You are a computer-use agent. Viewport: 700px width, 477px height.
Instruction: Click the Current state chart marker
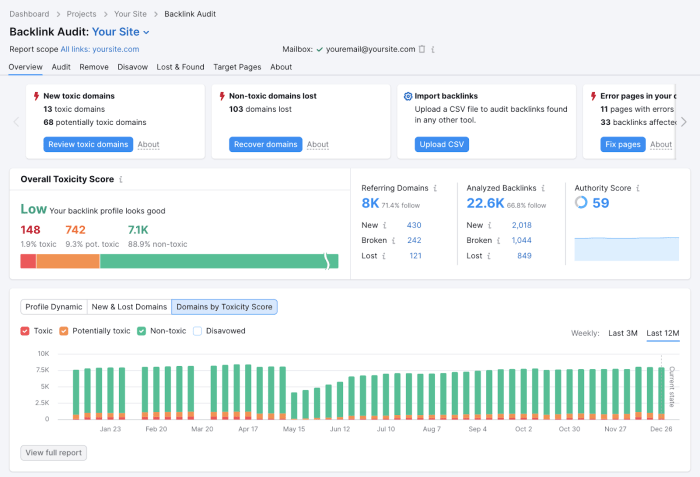[x=671, y=387]
